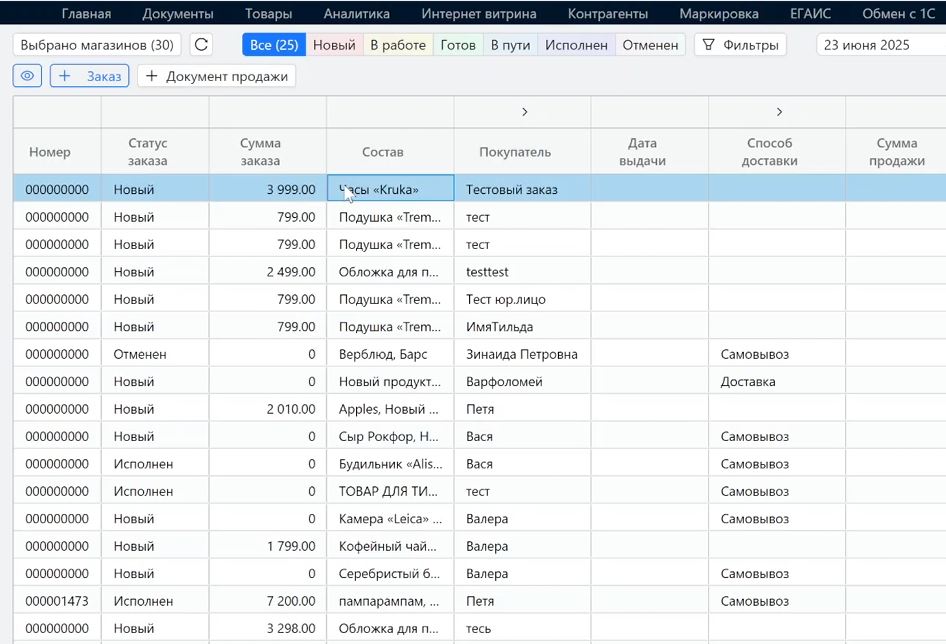
Task: Select order row number 000001473
Action: [x=57, y=601]
